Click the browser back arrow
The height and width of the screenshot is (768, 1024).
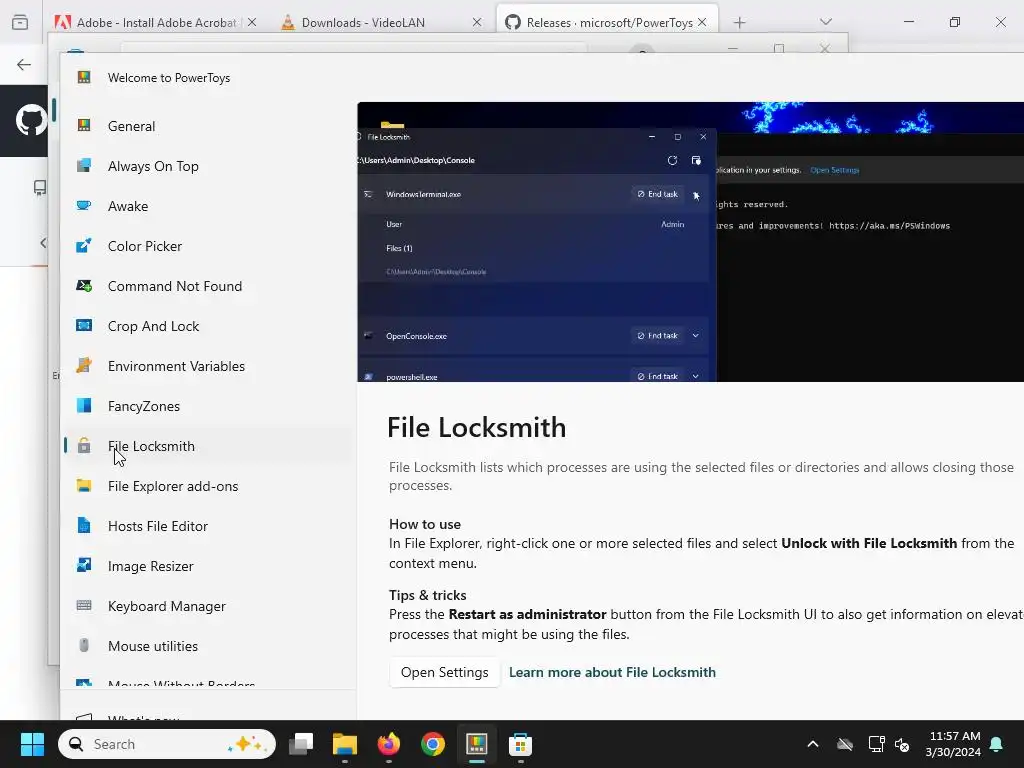pos(24,64)
